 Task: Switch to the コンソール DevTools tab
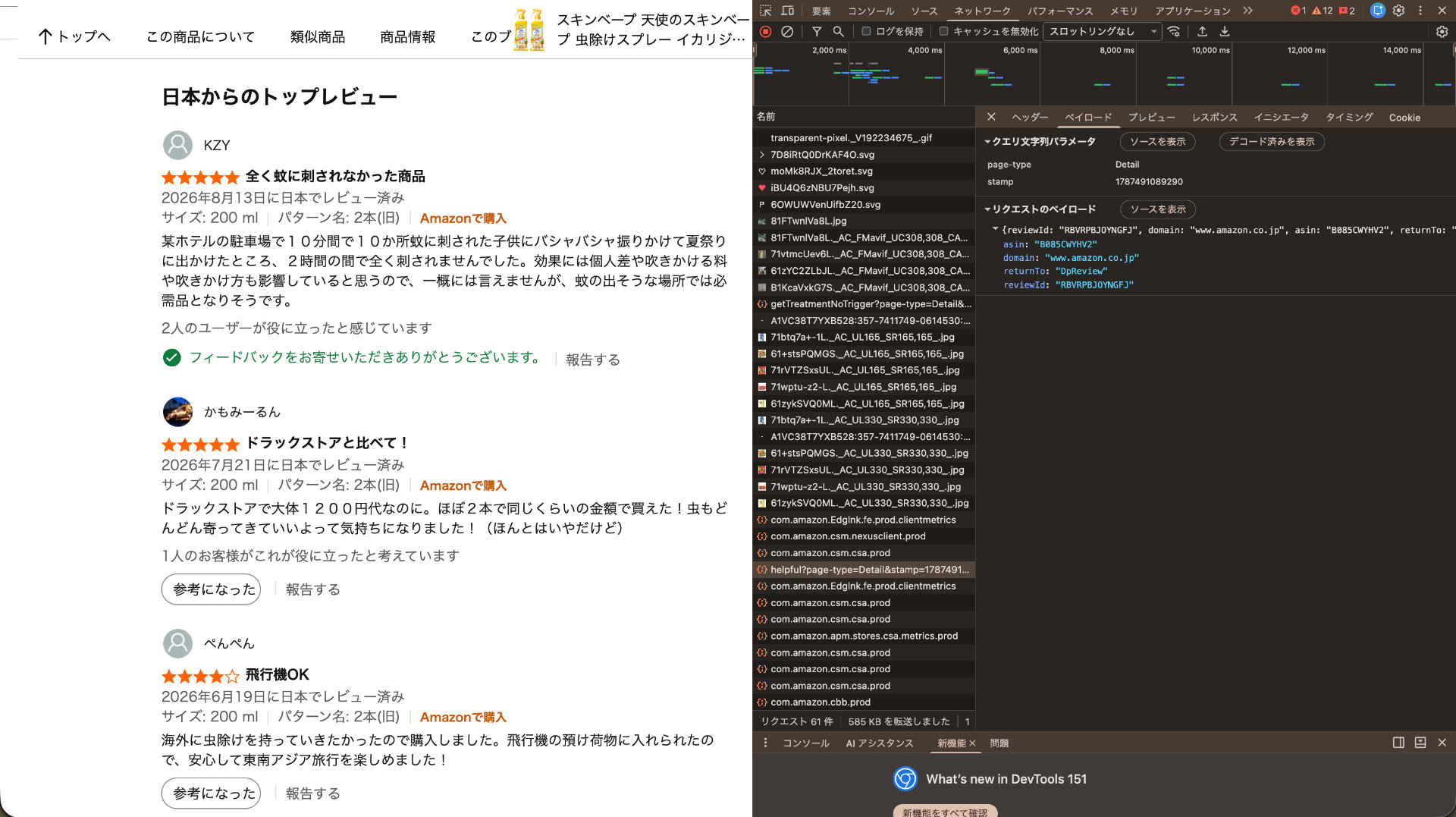pyautogui.click(x=871, y=11)
